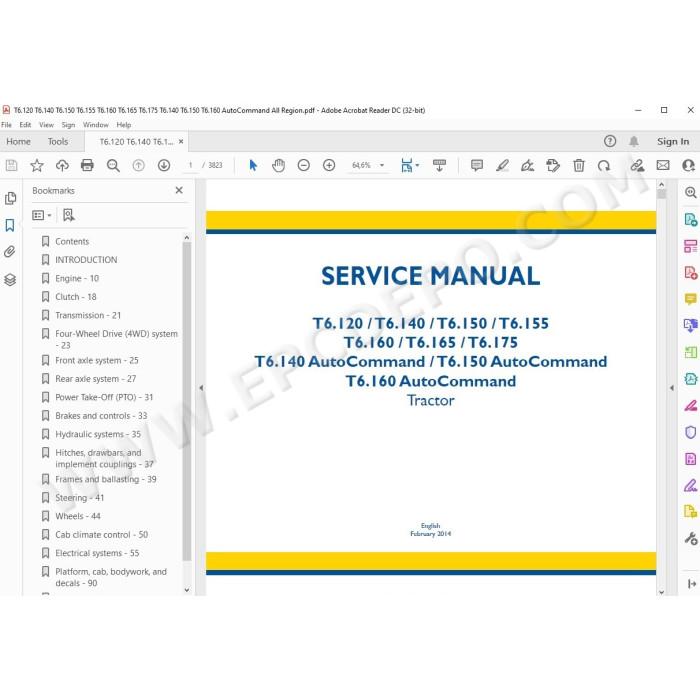The height and width of the screenshot is (700, 700).
Task: Open the Find text magnifier icon
Action: click(x=113, y=165)
